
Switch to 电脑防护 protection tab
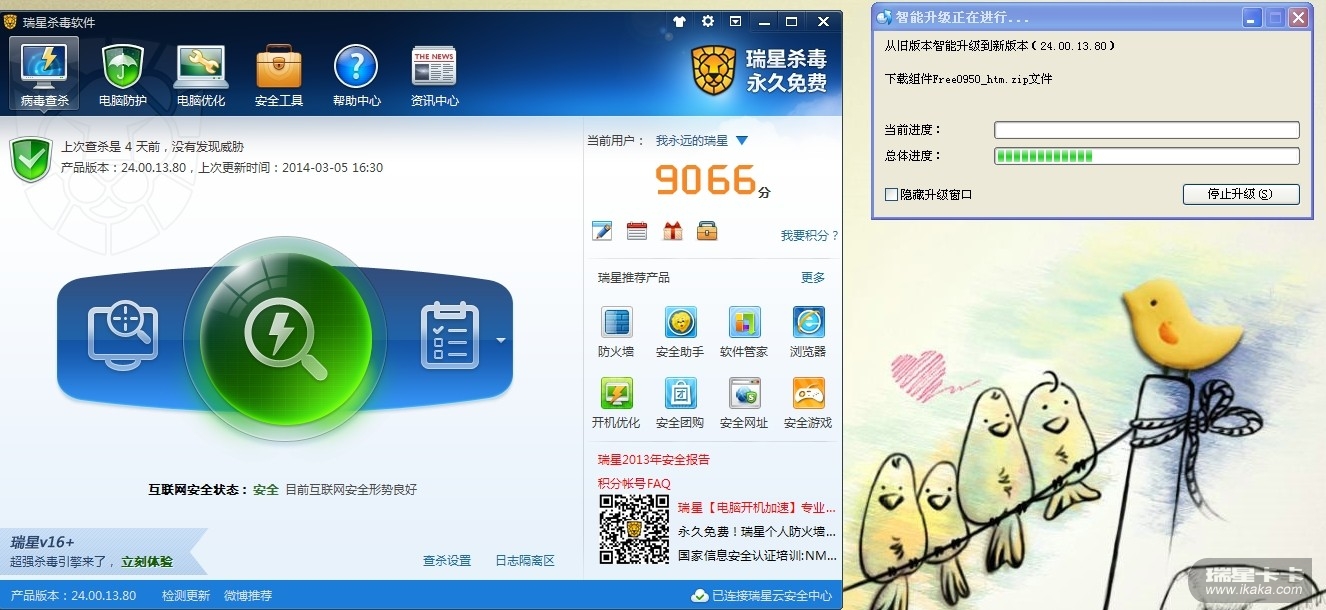123,73
